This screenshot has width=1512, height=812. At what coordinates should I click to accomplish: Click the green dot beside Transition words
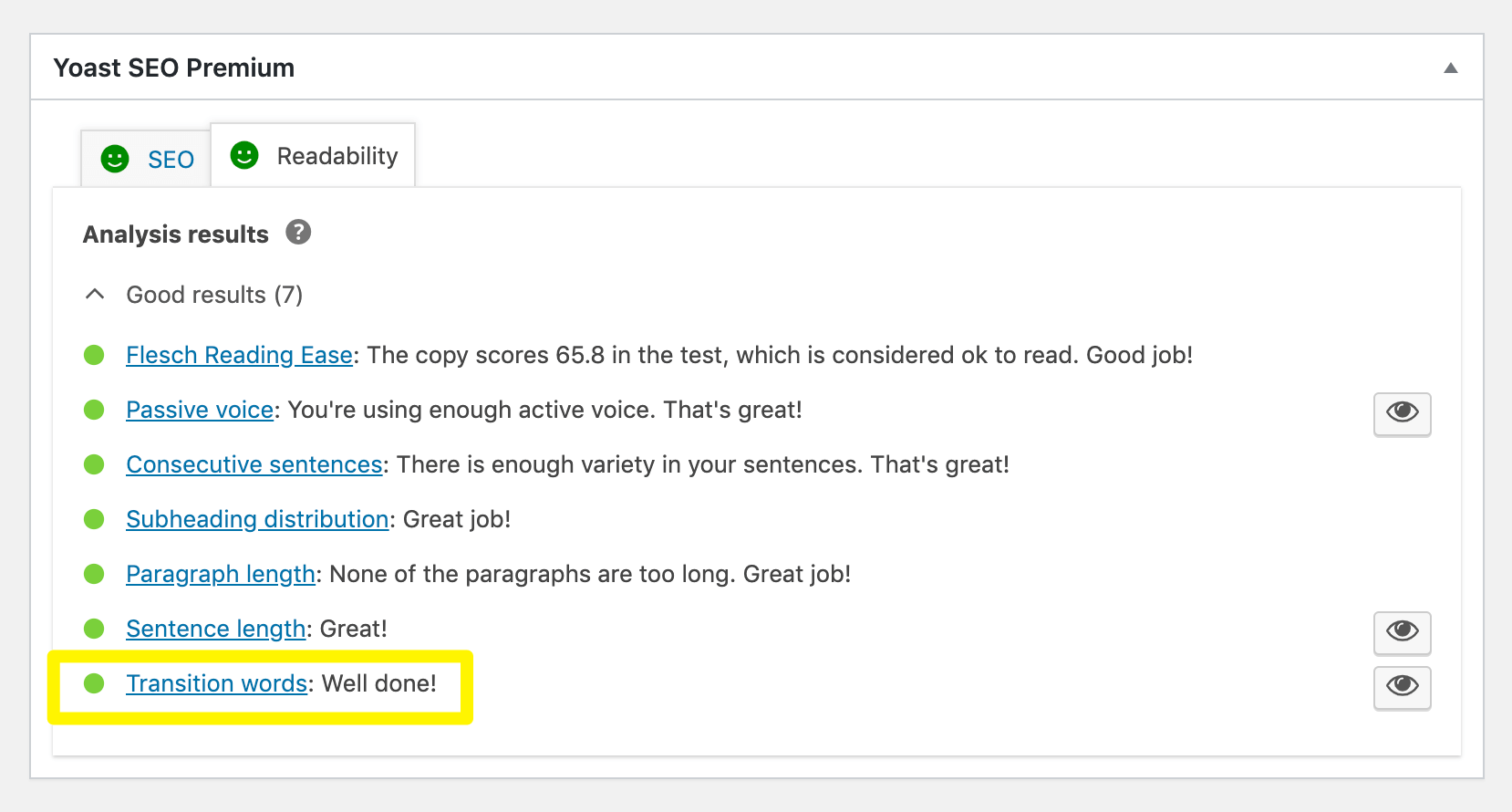94,683
